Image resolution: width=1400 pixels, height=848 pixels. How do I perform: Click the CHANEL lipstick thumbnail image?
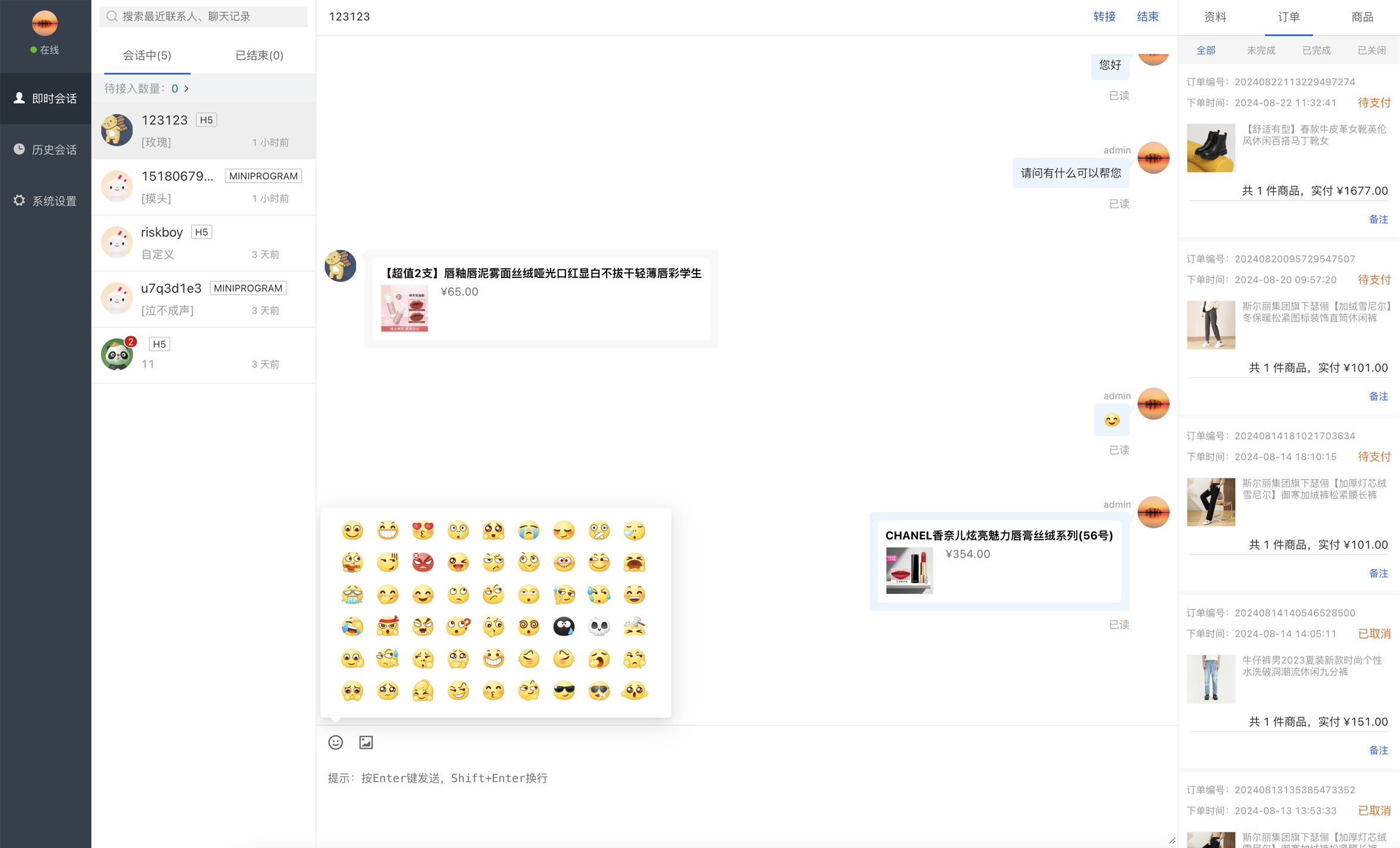pyautogui.click(x=910, y=571)
